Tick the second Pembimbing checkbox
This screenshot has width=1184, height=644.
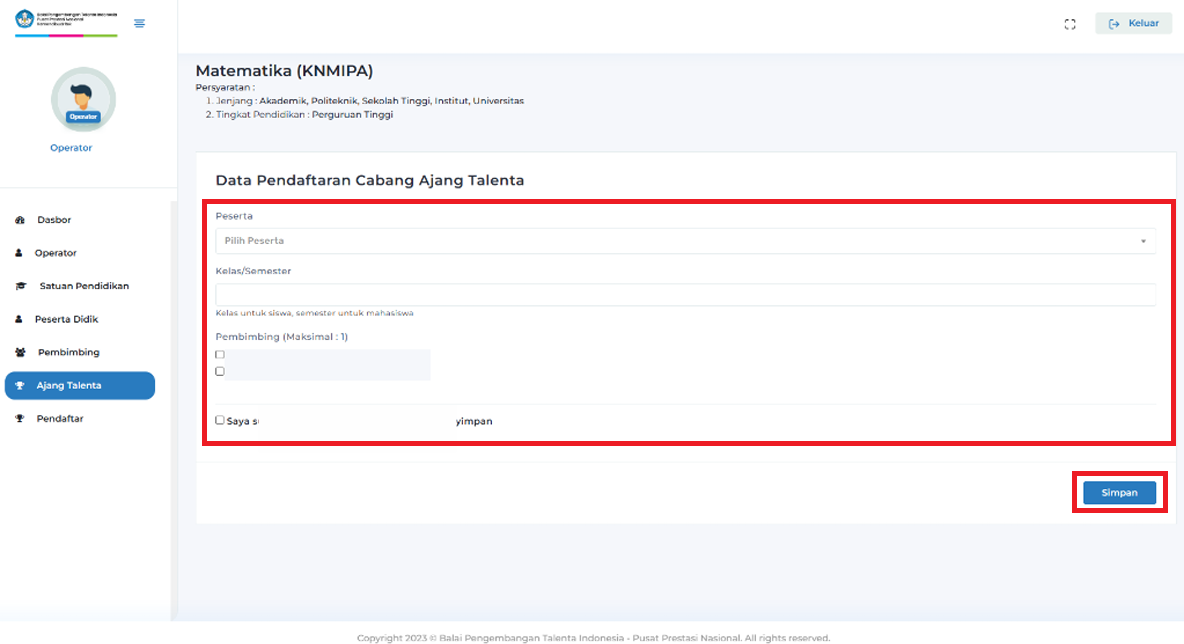point(220,371)
